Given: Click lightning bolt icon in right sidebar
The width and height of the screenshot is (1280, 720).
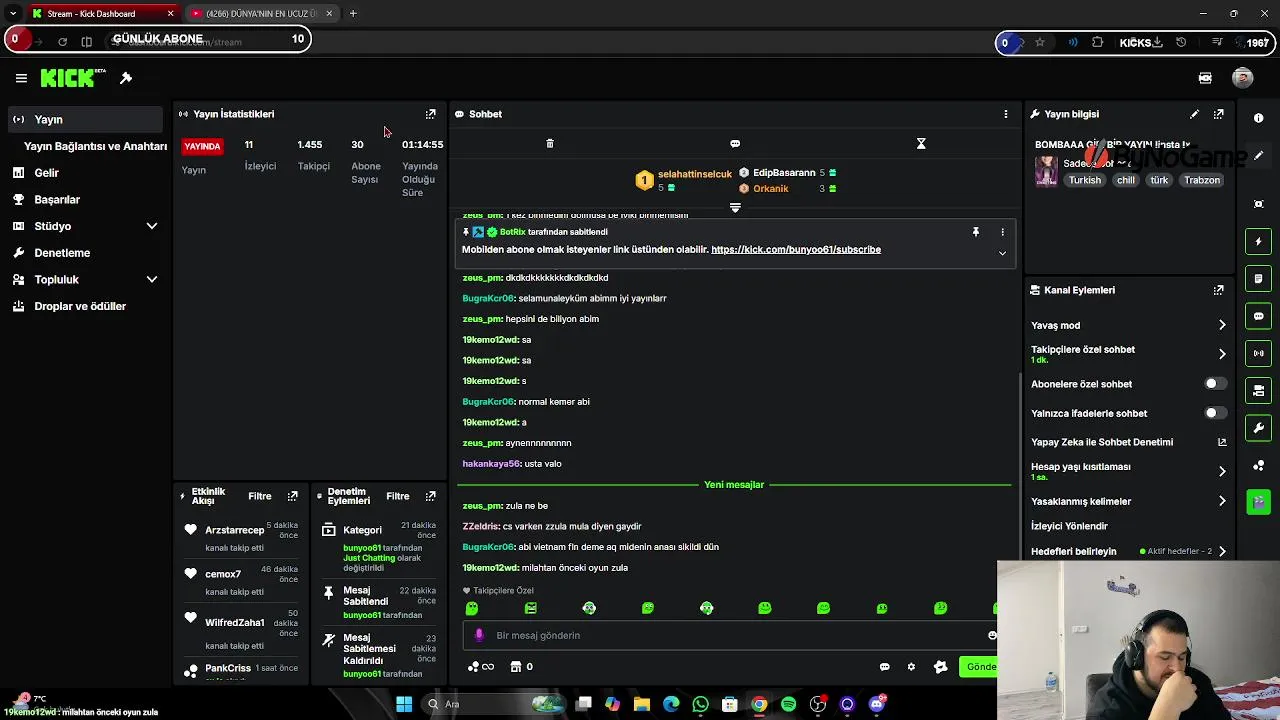Looking at the screenshot, I should (1258, 242).
